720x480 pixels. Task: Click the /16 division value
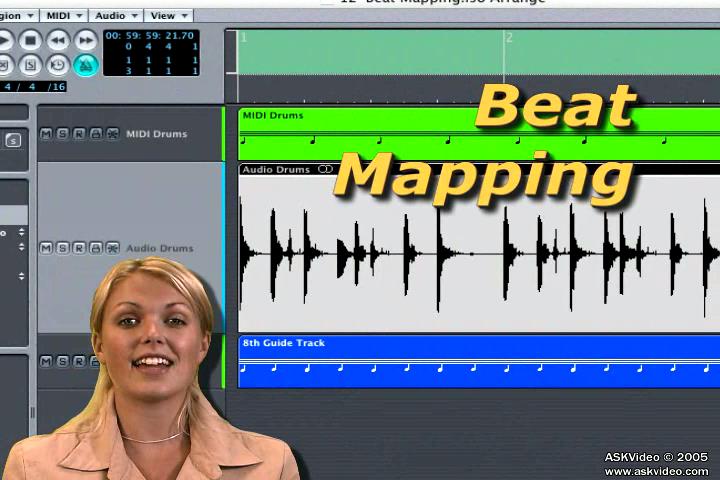[56, 86]
